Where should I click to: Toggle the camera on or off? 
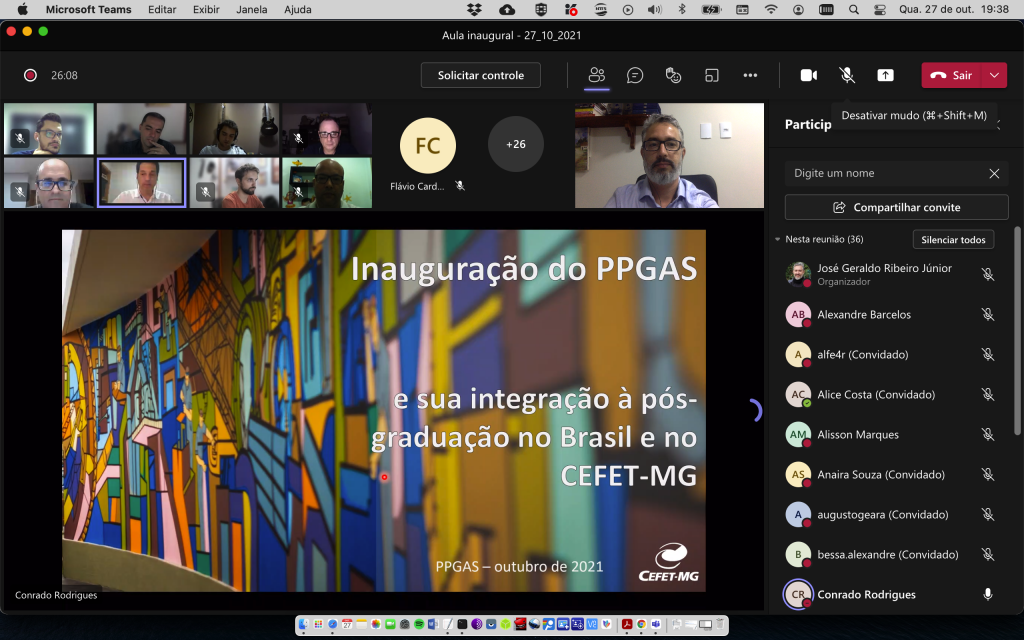(808, 75)
